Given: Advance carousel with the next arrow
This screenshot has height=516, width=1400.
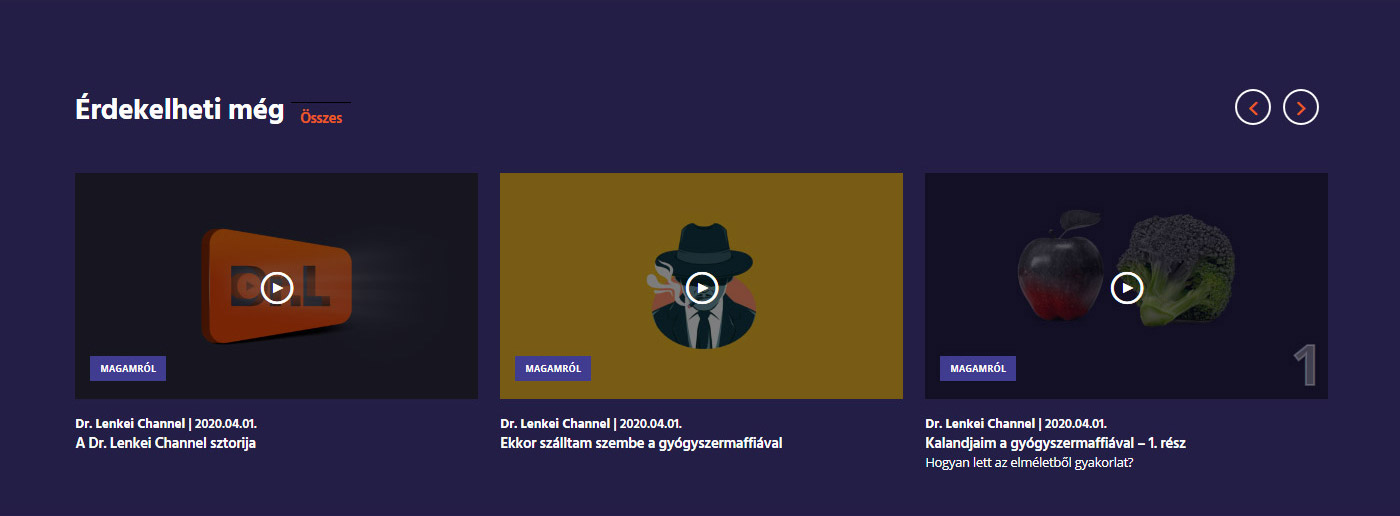Looking at the screenshot, I should (x=1301, y=107).
